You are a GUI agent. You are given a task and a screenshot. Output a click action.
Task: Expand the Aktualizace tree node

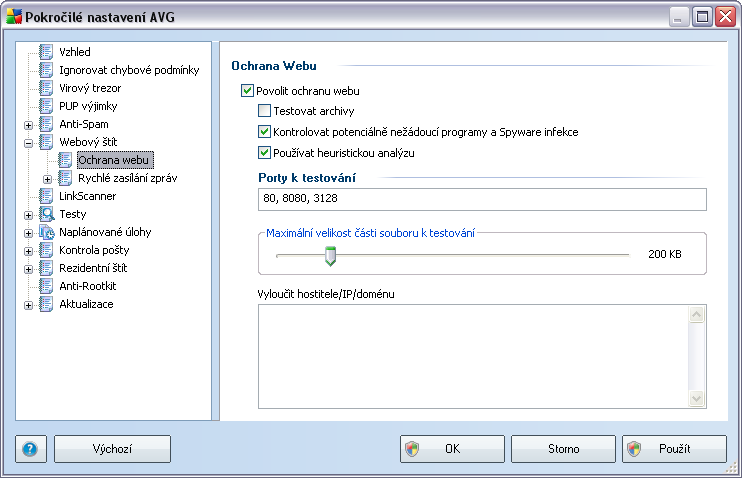(28, 305)
